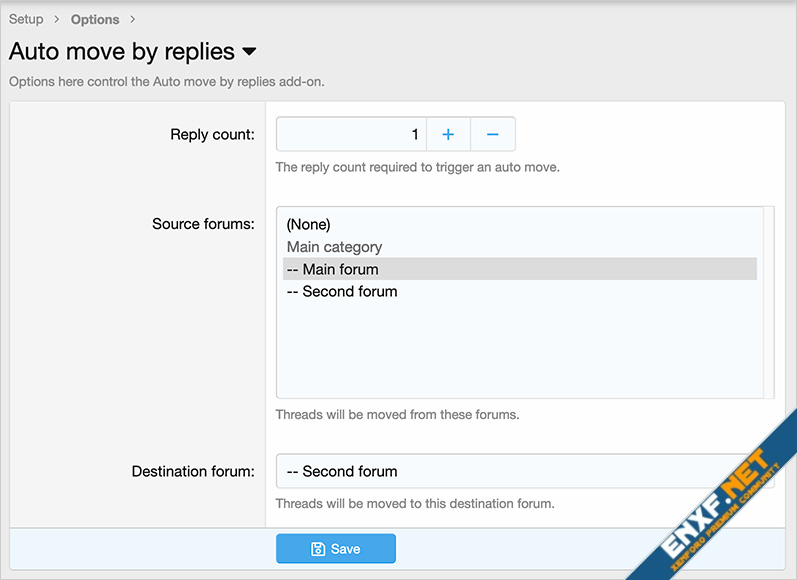Click the Source forums label
The image size is (797, 580).
coord(203,224)
